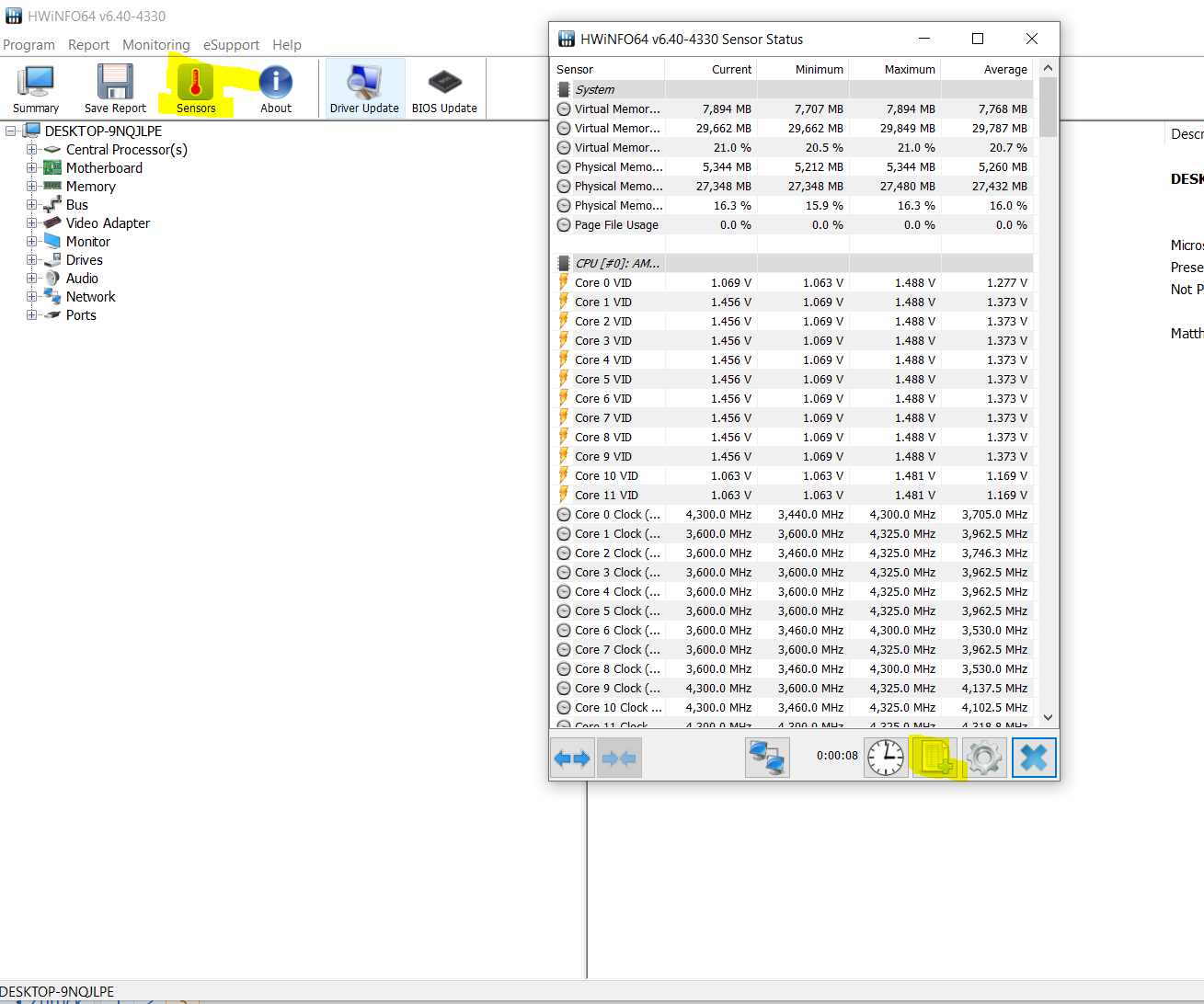Screen dimensions: 1204x1004
Task: Reset the sensor clock timer icon
Action: pyautogui.click(x=886, y=759)
